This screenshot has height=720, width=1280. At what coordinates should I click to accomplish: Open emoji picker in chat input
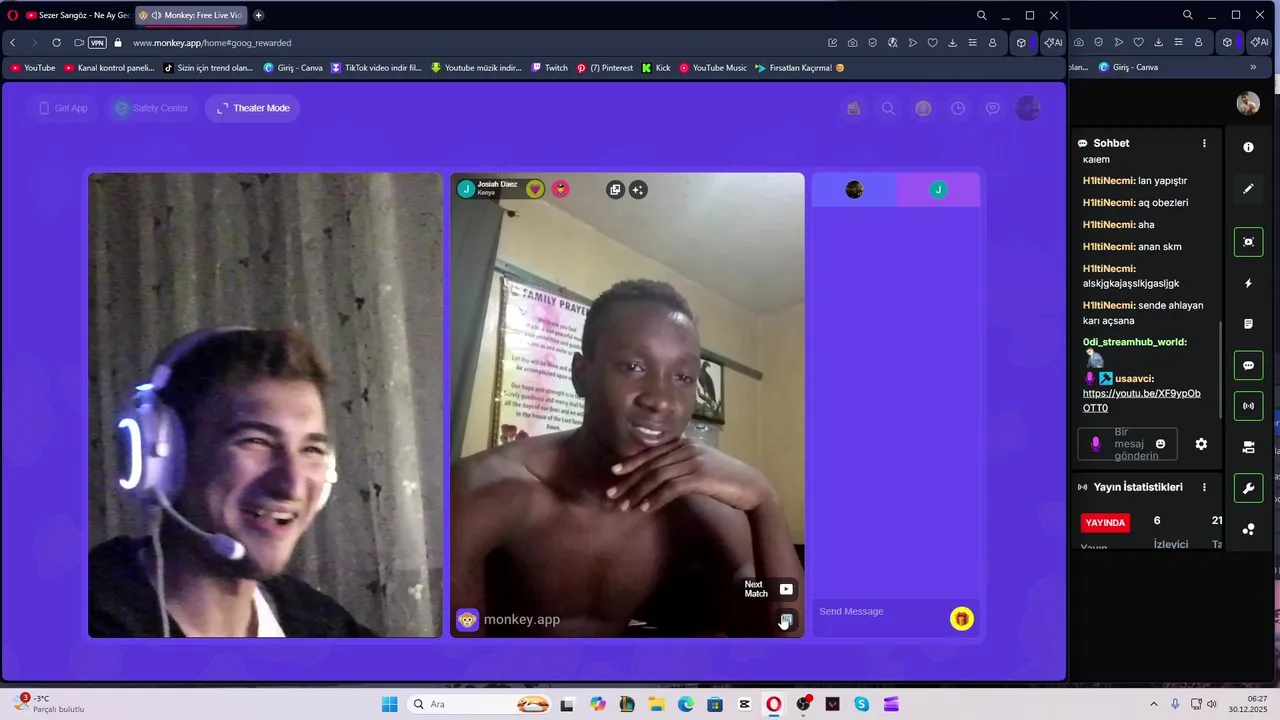click(1160, 444)
